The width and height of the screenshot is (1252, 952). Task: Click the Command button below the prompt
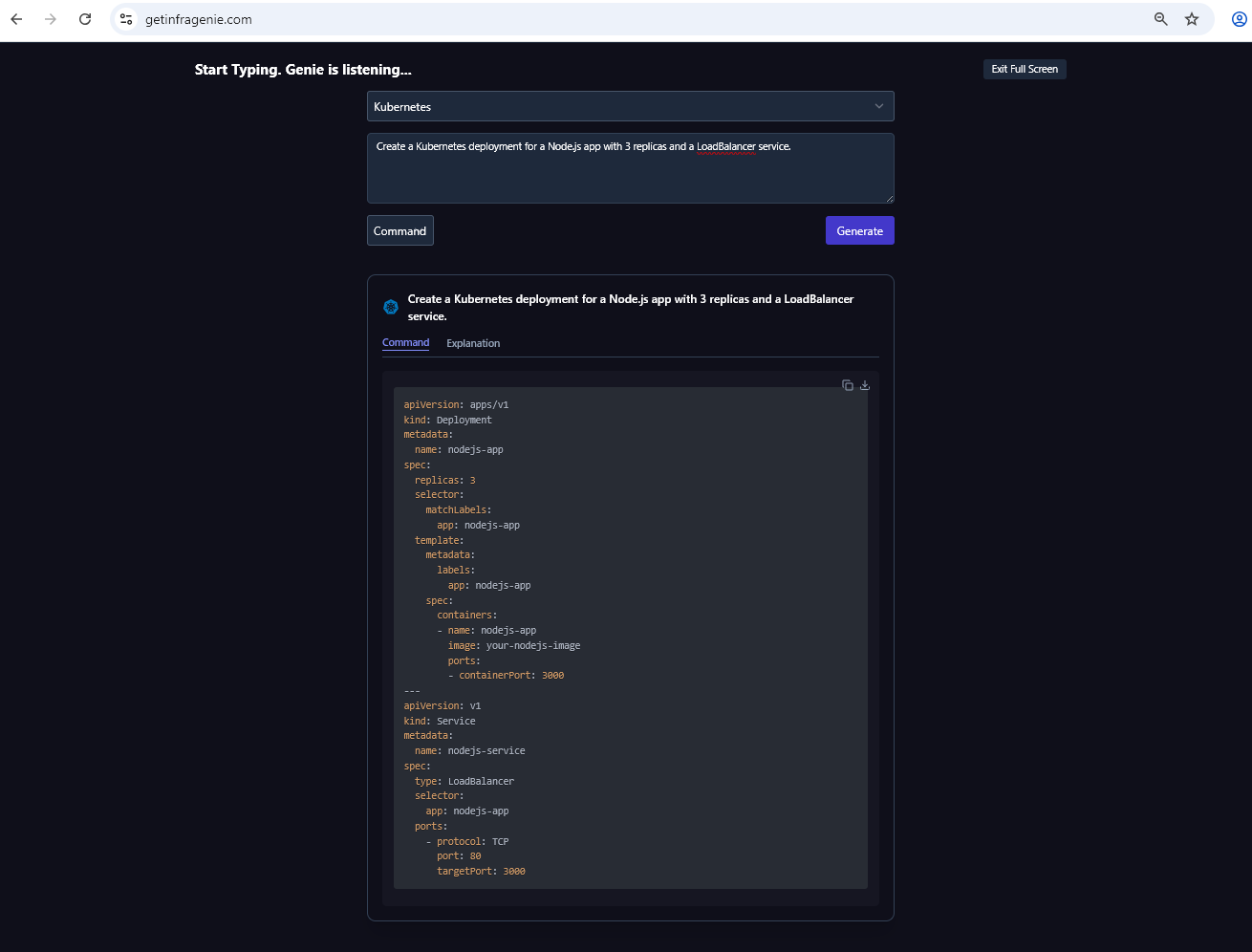coord(400,230)
